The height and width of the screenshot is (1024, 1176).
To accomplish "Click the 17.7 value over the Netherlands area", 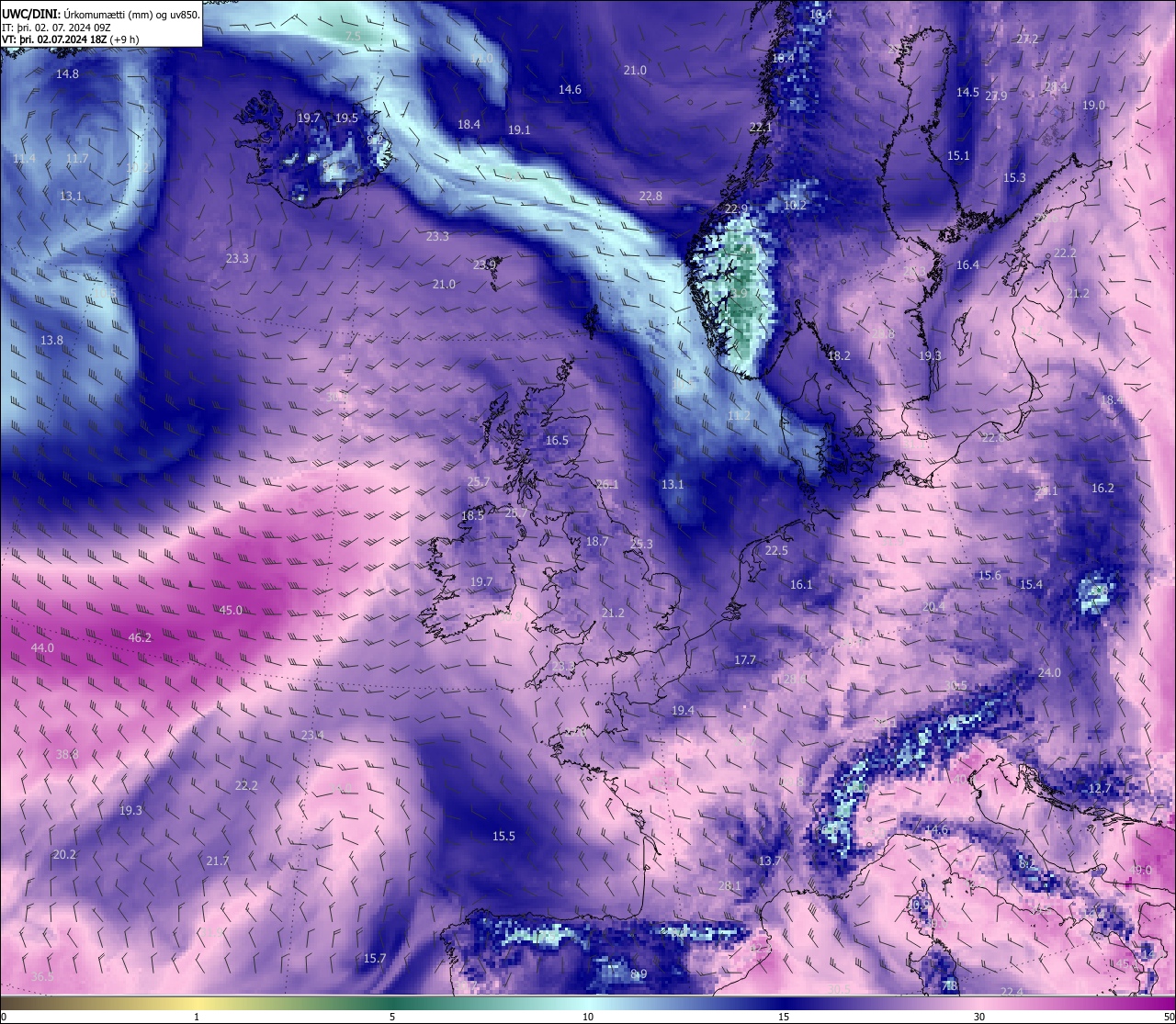I will (x=745, y=659).
